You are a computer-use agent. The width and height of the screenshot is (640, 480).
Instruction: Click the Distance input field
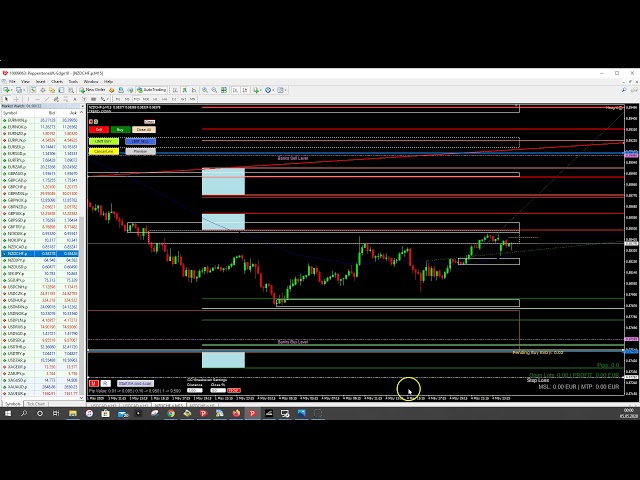tap(196, 389)
